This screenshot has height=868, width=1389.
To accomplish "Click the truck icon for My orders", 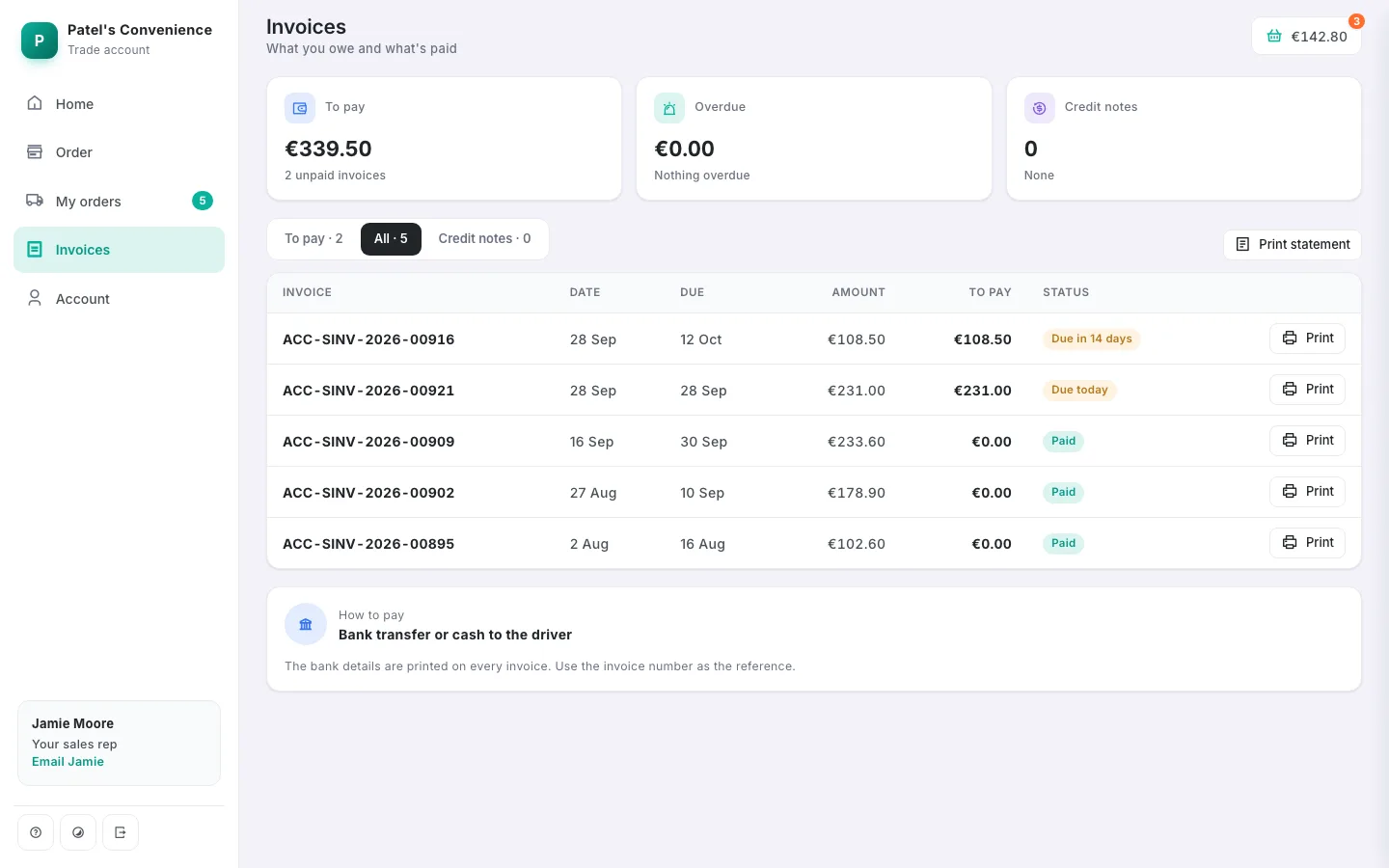I will (x=35, y=201).
